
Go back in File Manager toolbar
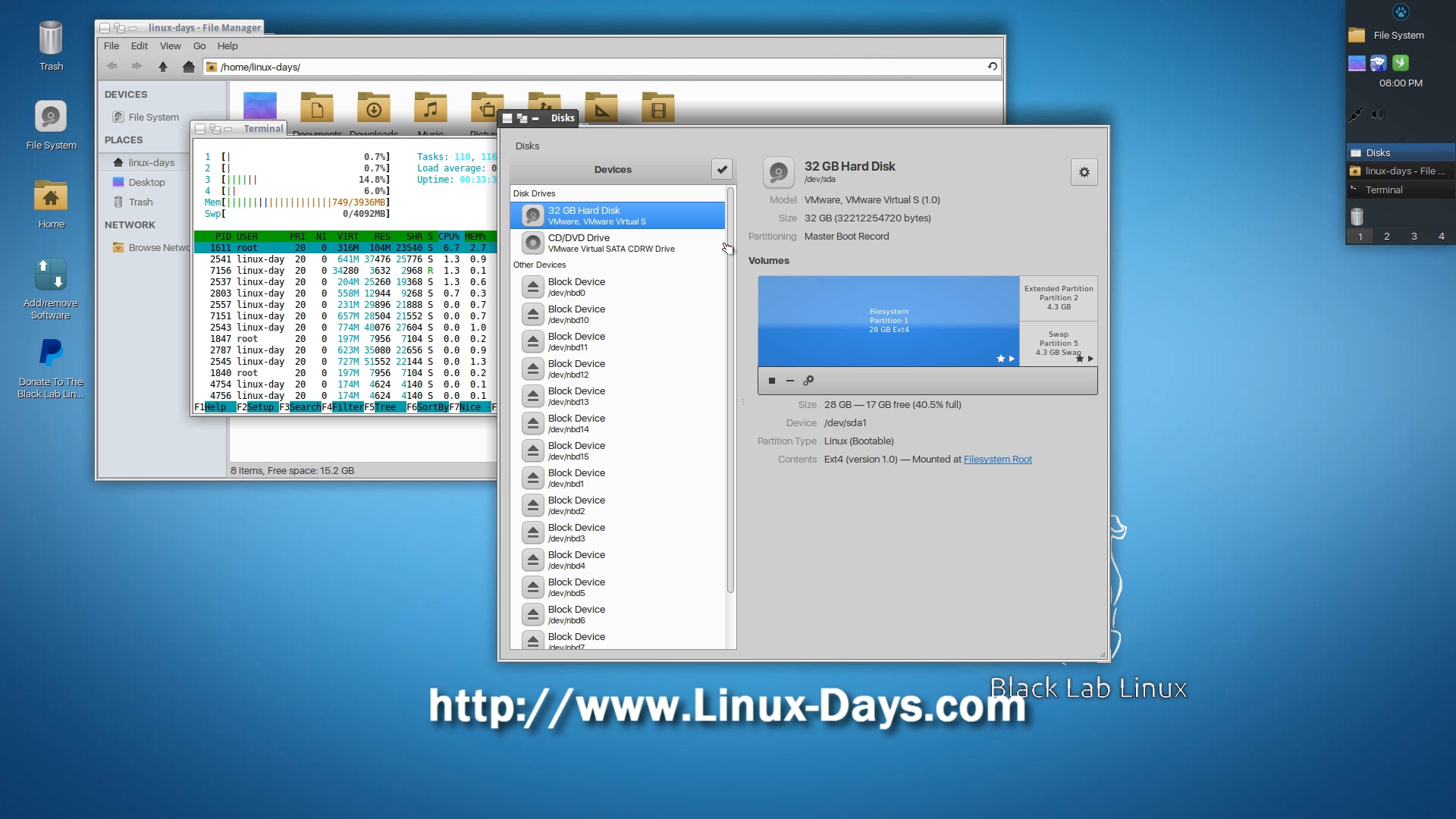click(x=112, y=67)
